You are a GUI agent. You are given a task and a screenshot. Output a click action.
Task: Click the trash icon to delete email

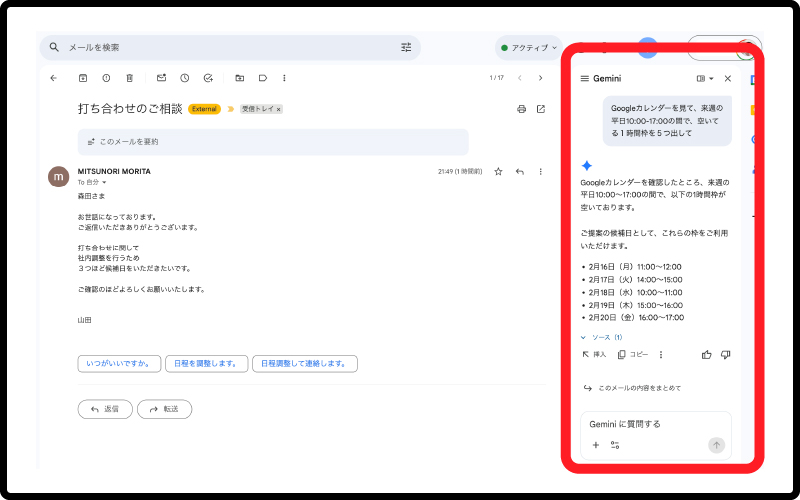pos(130,78)
